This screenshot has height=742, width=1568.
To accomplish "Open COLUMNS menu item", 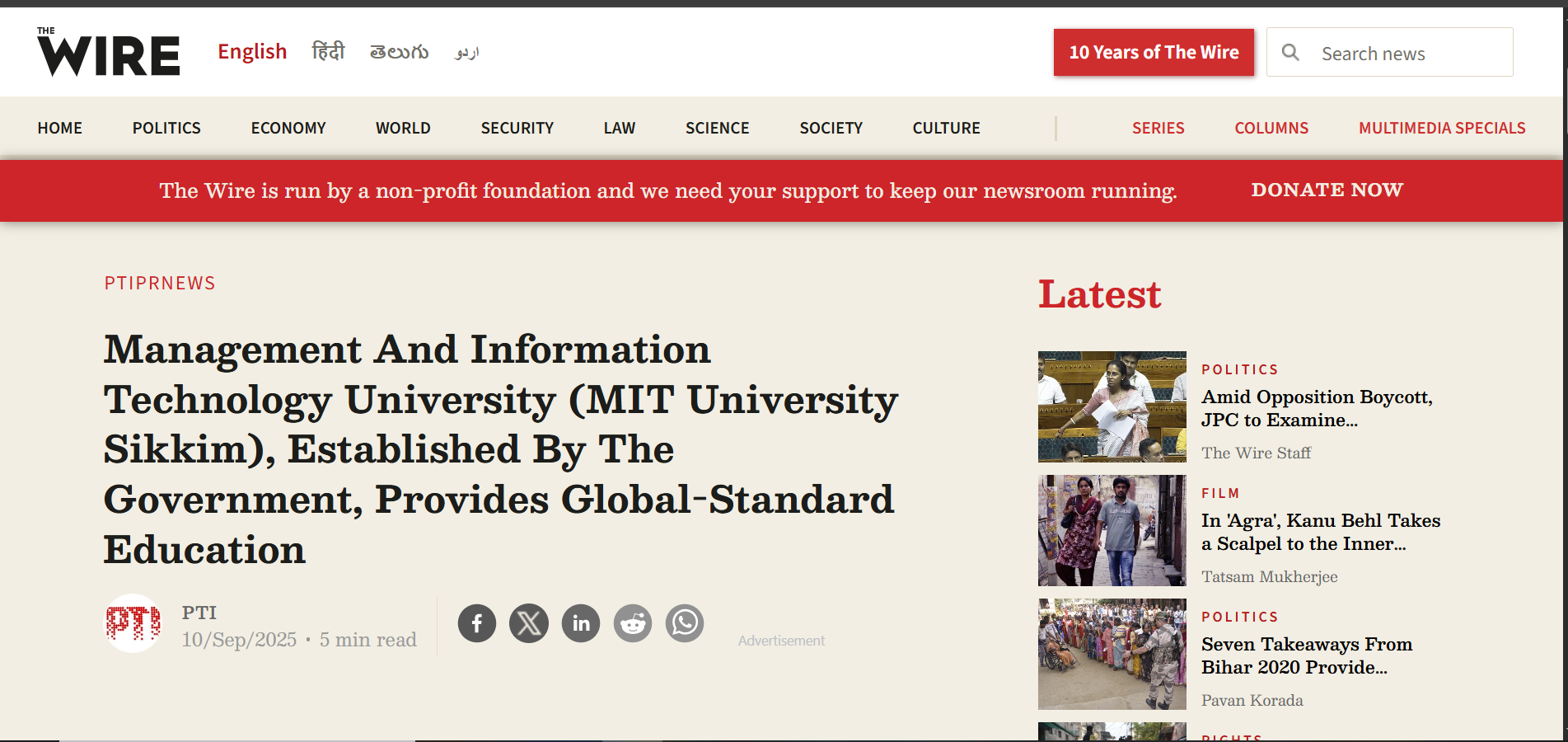I will pyautogui.click(x=1271, y=128).
